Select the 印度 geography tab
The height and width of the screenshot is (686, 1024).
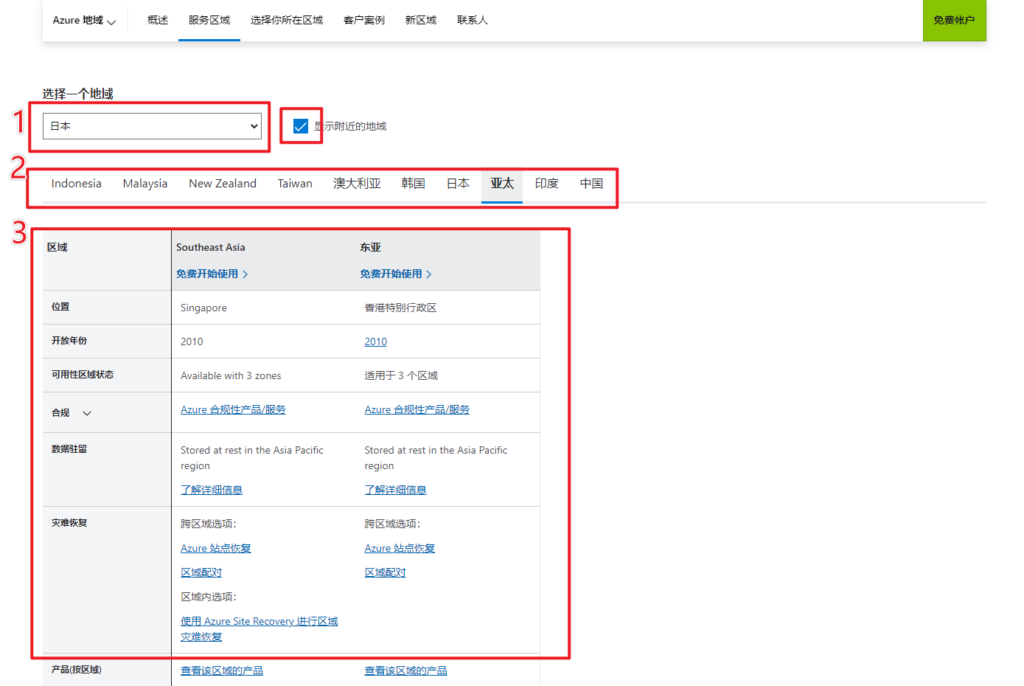[x=547, y=184]
